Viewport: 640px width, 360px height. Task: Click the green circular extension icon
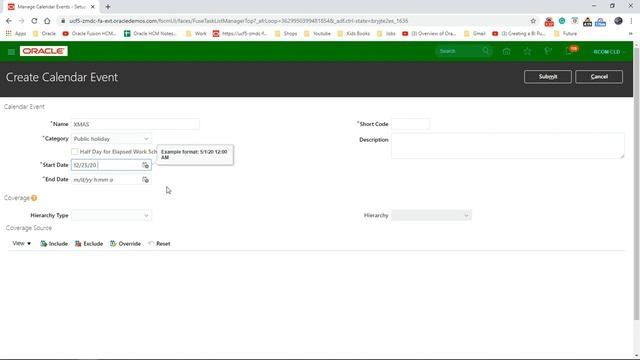coord(562,21)
